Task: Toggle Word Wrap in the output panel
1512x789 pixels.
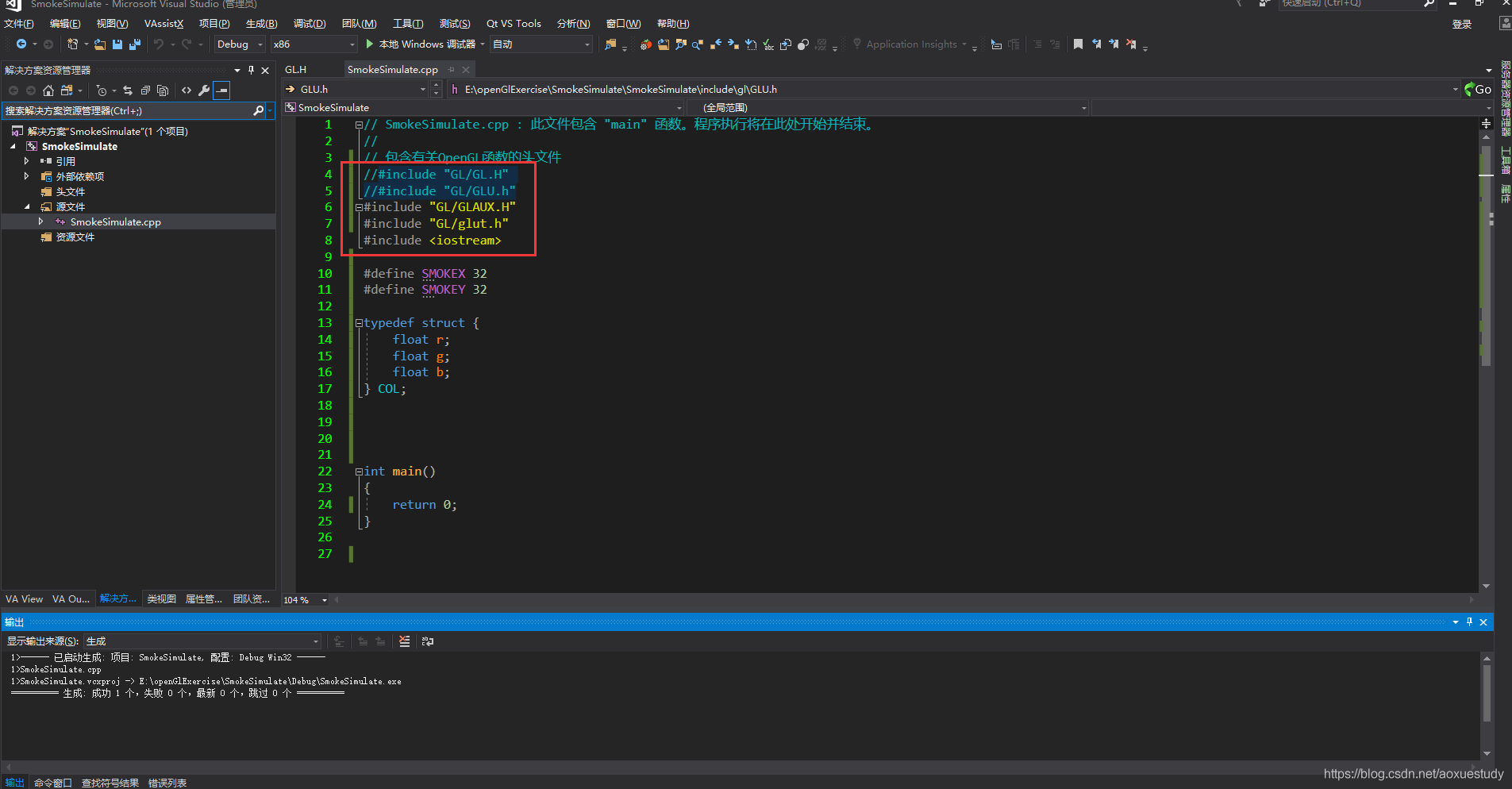Action: tap(428, 641)
